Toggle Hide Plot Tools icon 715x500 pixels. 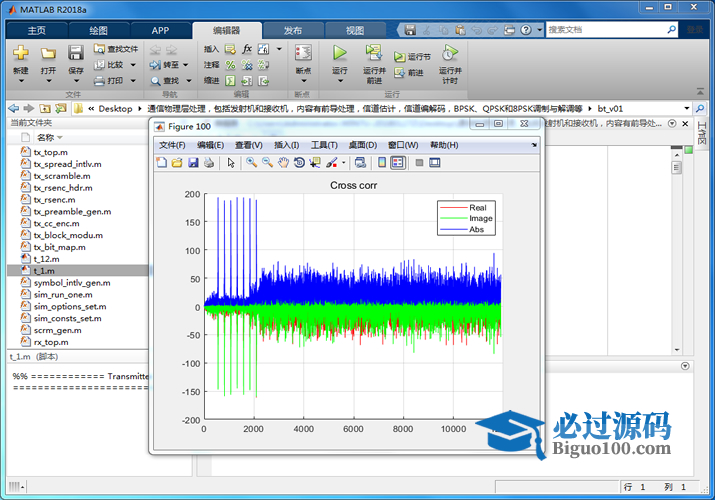(x=420, y=162)
